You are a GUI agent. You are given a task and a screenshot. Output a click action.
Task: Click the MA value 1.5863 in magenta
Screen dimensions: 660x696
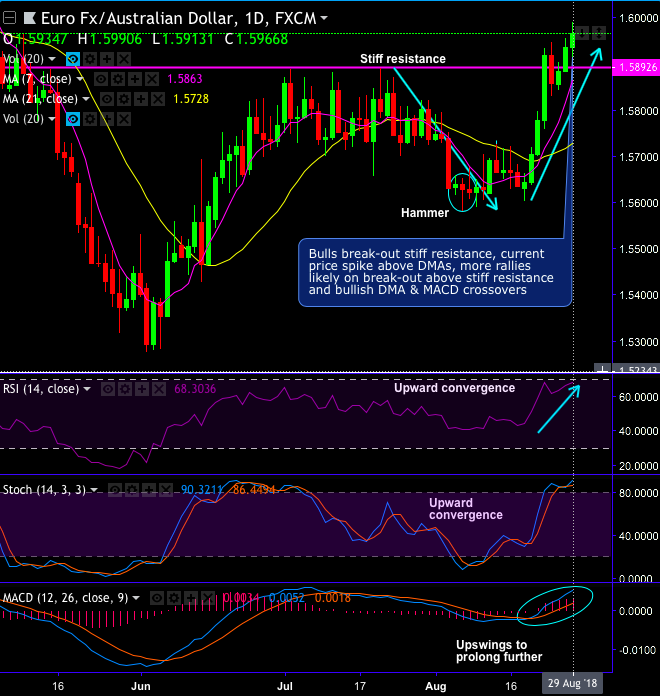coord(185,79)
